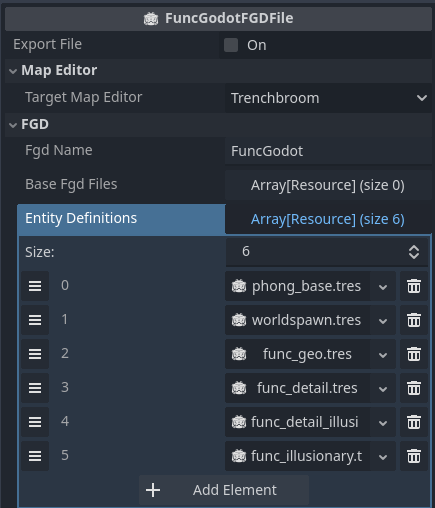Click the resource icon beside worldspawn.tres
435x508 pixels.
[x=239, y=320]
